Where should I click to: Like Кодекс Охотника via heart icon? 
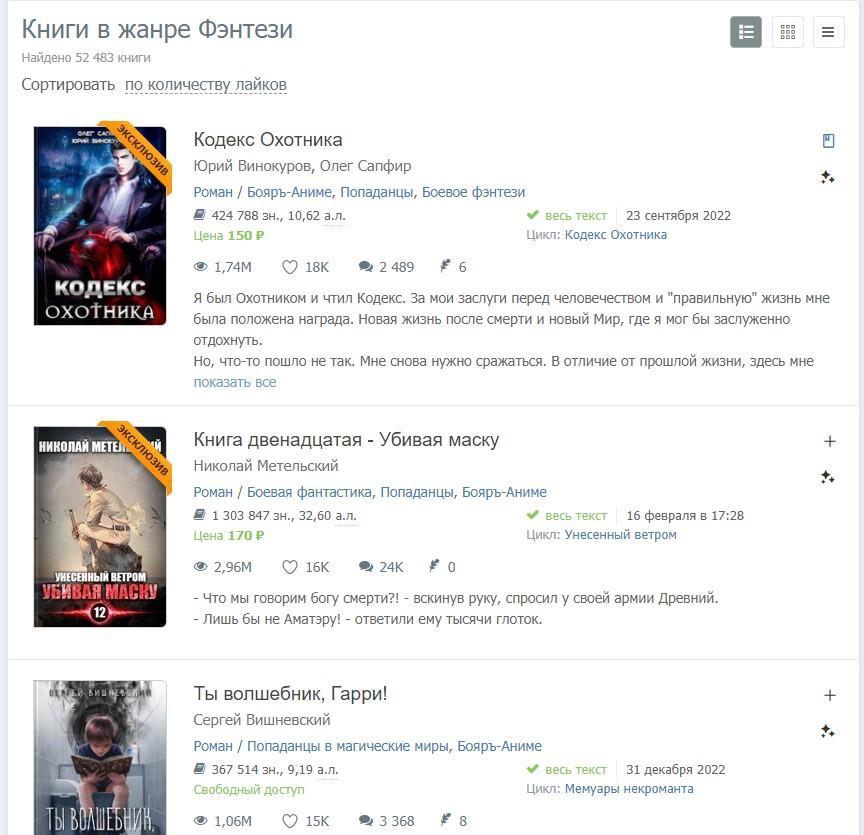(290, 267)
